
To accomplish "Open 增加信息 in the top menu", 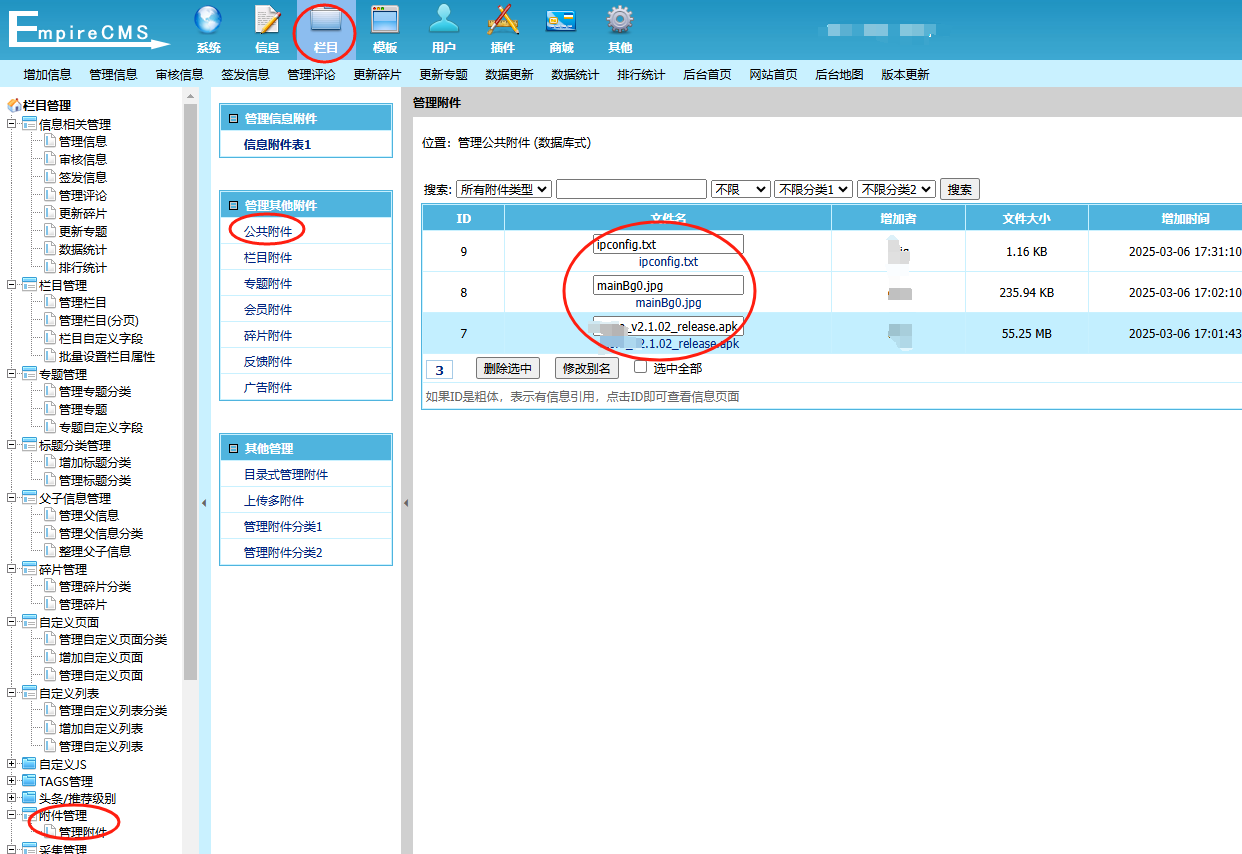I will (x=47, y=74).
